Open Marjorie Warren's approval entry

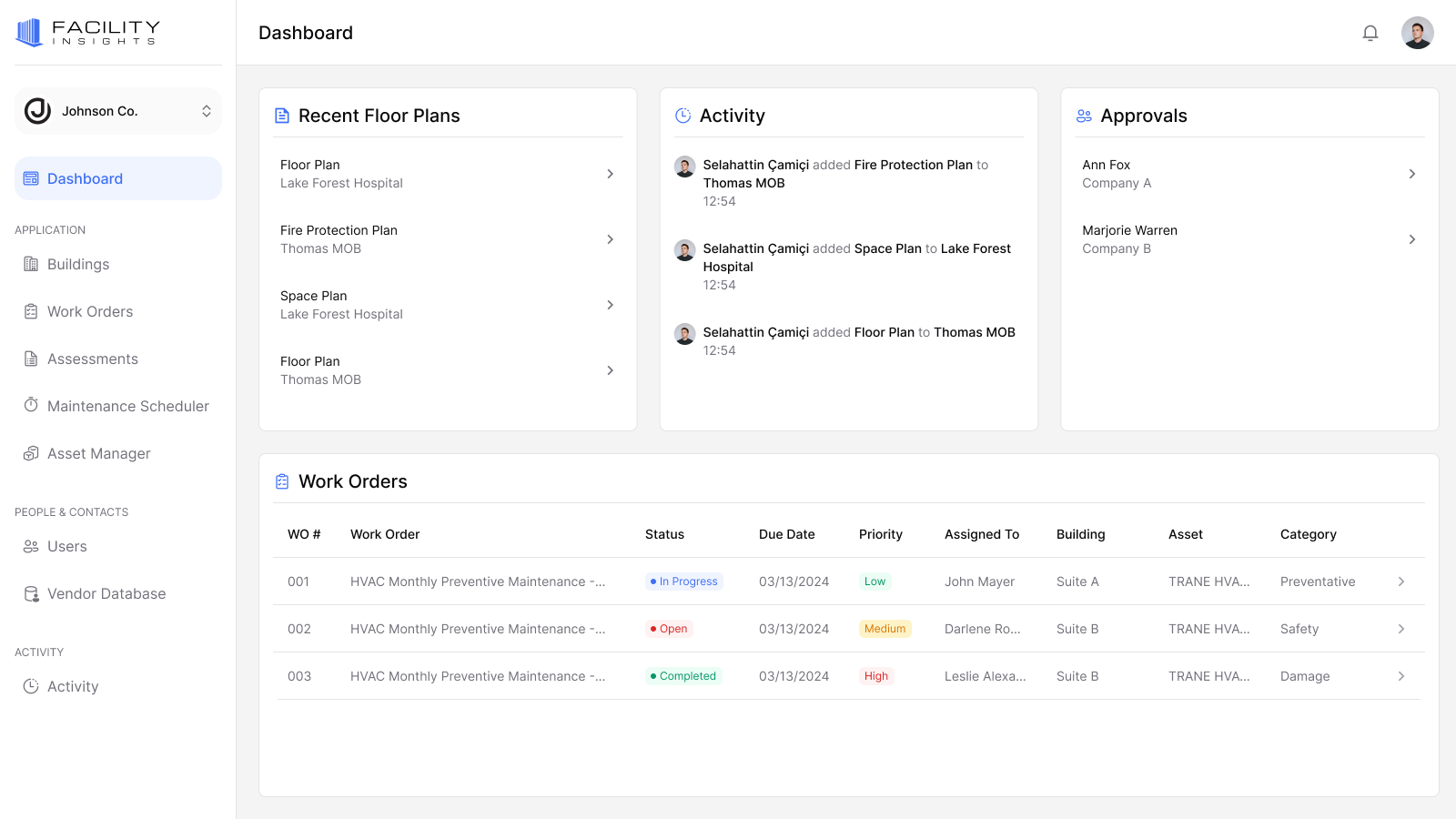coord(1411,239)
